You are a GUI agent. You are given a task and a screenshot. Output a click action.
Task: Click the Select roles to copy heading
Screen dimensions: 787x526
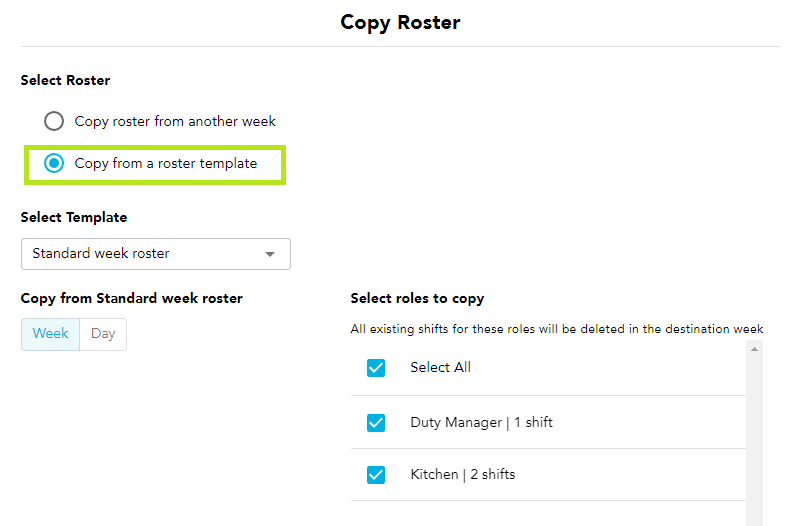(x=417, y=299)
